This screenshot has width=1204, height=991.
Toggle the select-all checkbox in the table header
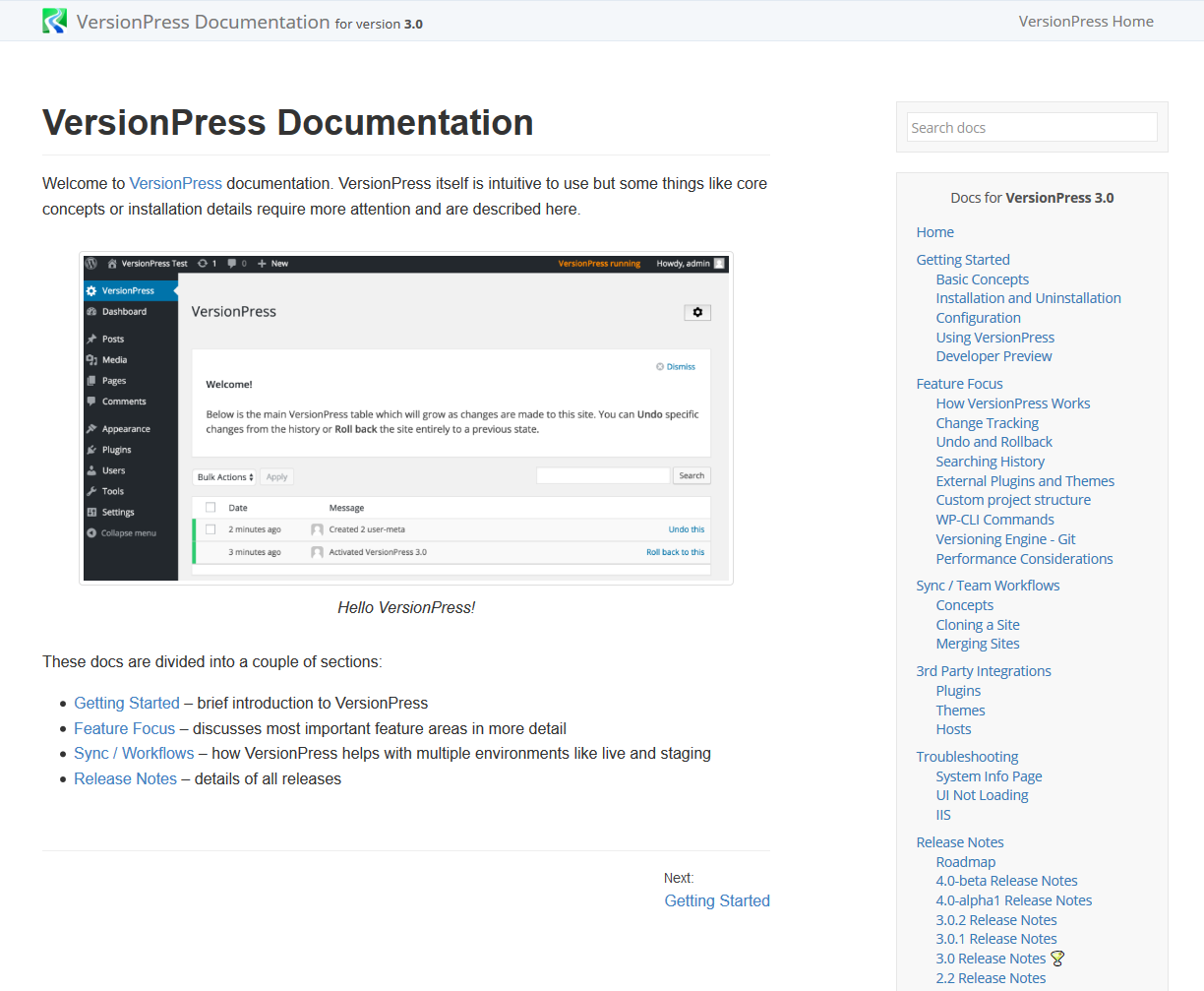coord(211,508)
